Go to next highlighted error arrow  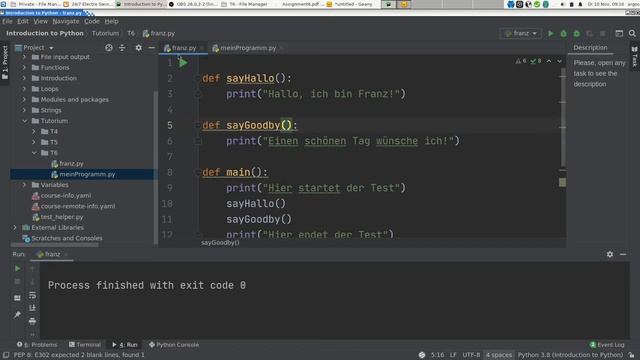[x=560, y=61]
